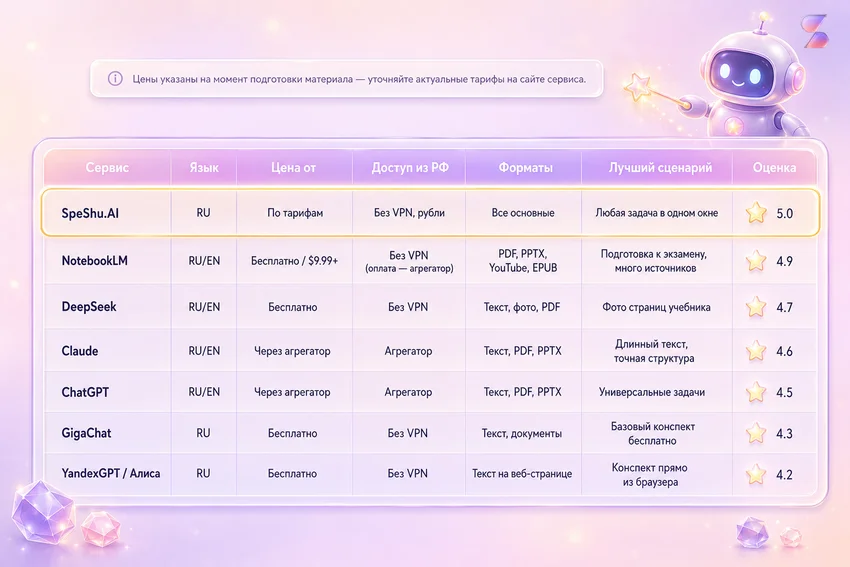
Task: Select the ChatGPT row name
Action: coord(85,392)
